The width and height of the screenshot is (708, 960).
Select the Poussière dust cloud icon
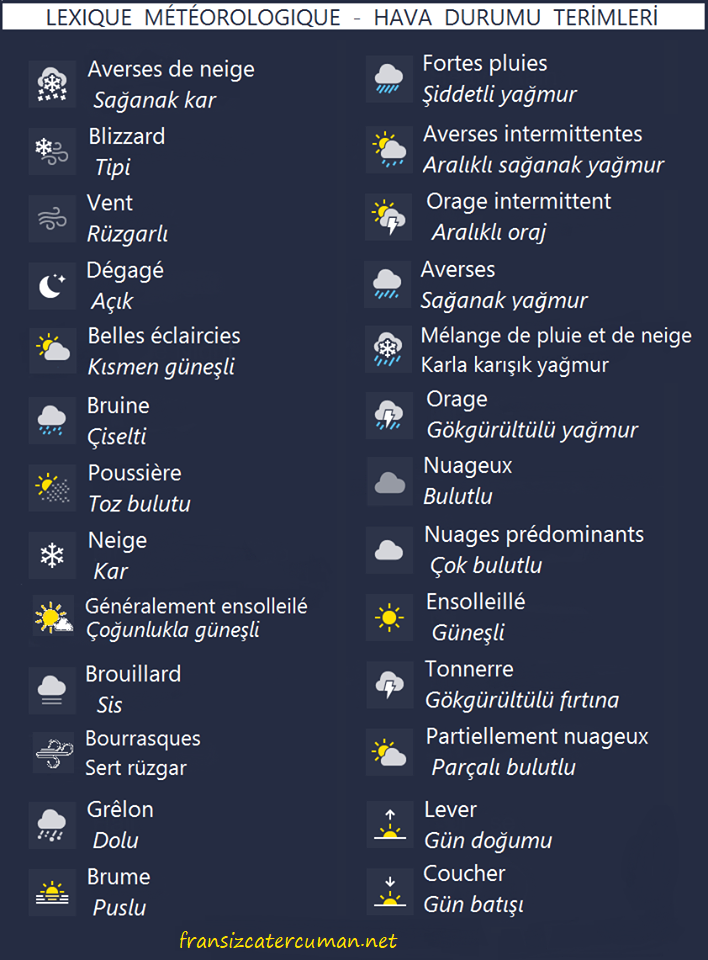pyautogui.click(x=52, y=487)
